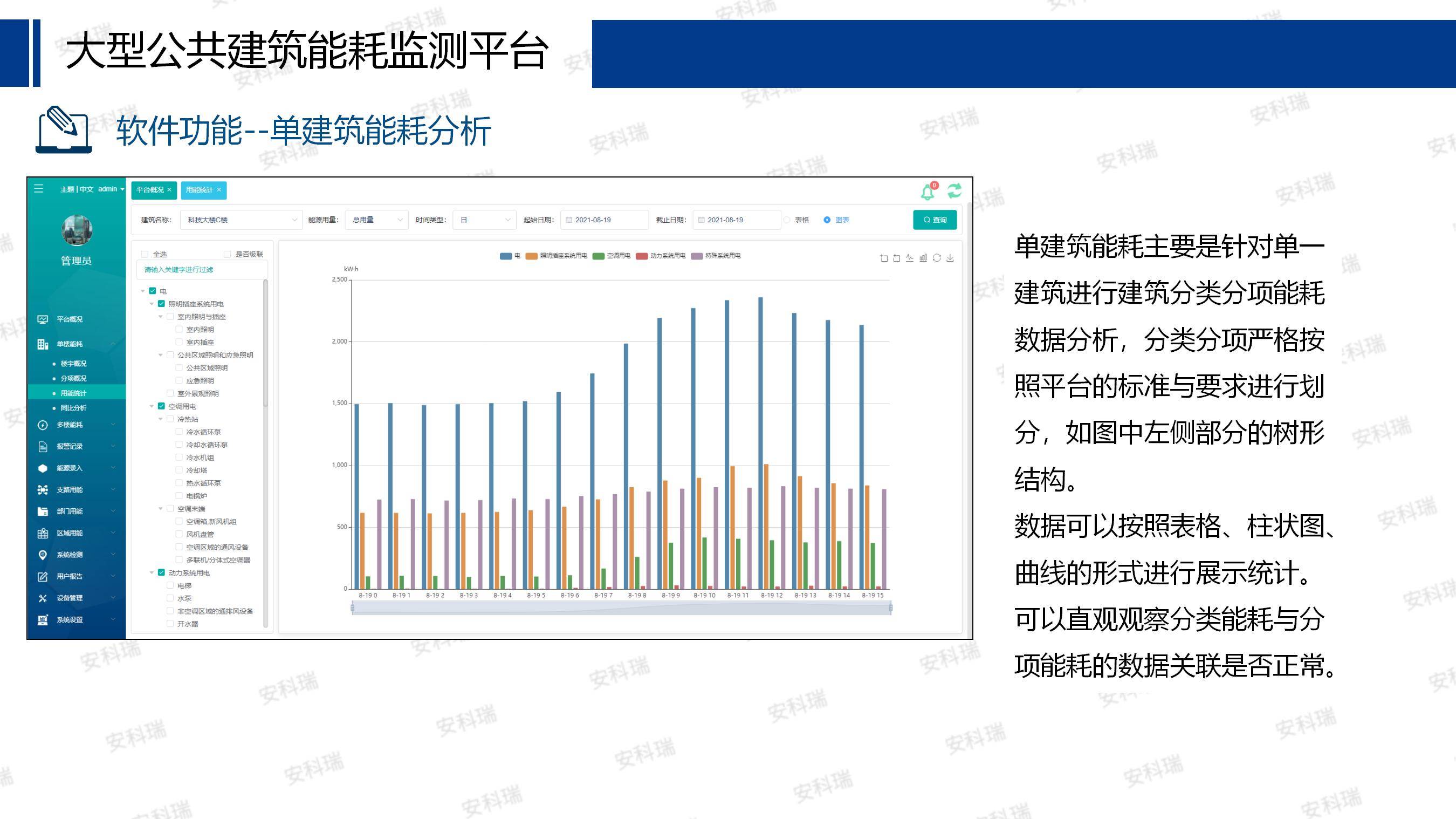The width and height of the screenshot is (1456, 819).
Task: Click the chart data zoom slider
Action: (x=621, y=609)
